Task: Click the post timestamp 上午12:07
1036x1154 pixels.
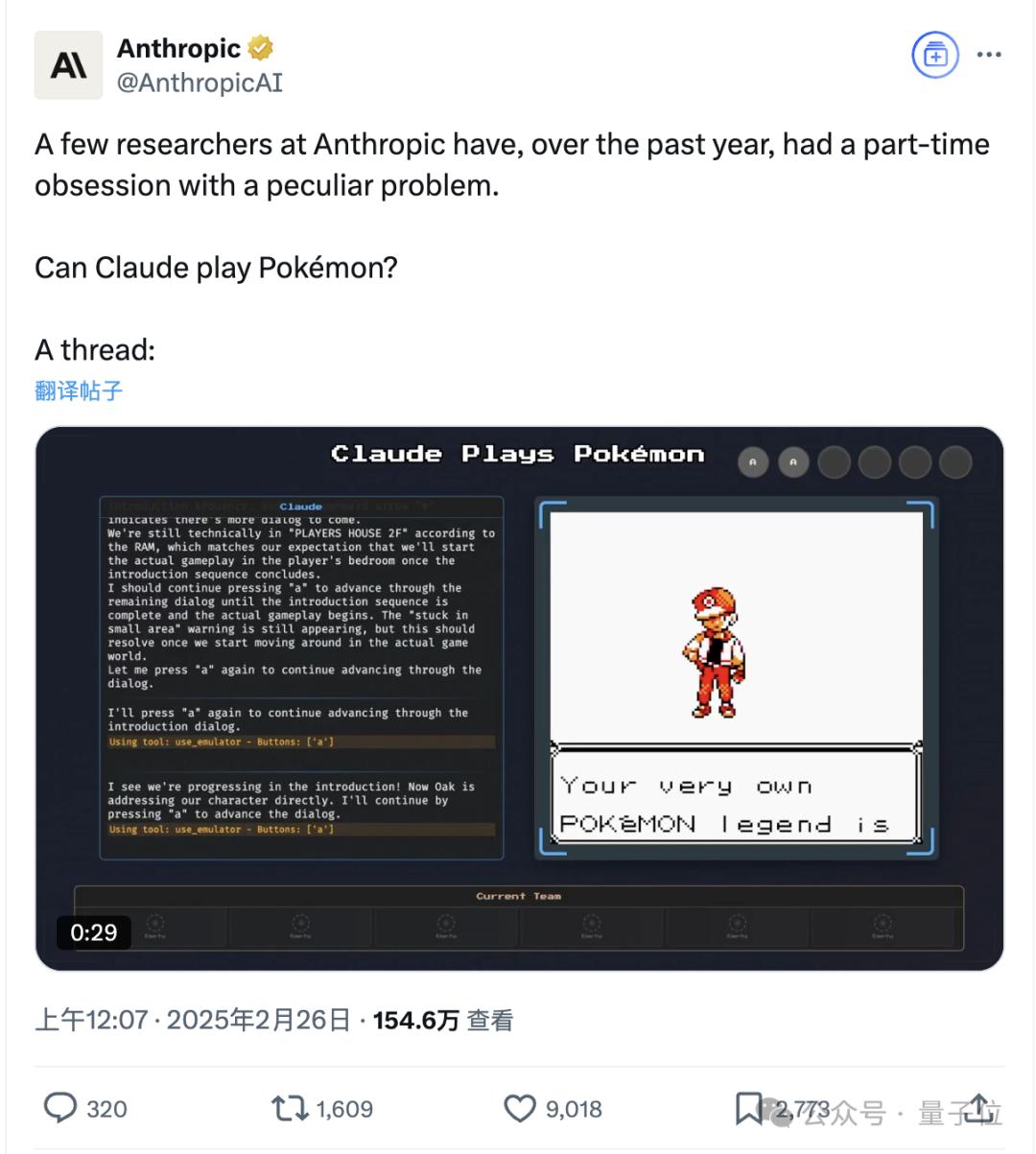Action: 91,1021
